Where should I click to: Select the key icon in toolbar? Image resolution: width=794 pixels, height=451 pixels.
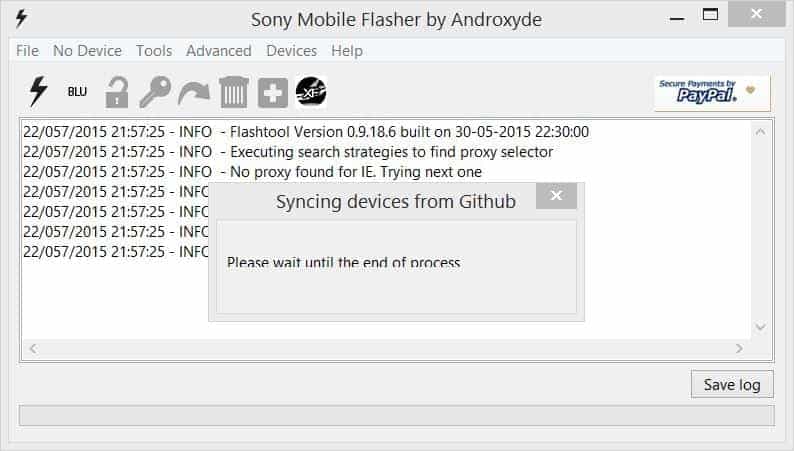155,92
